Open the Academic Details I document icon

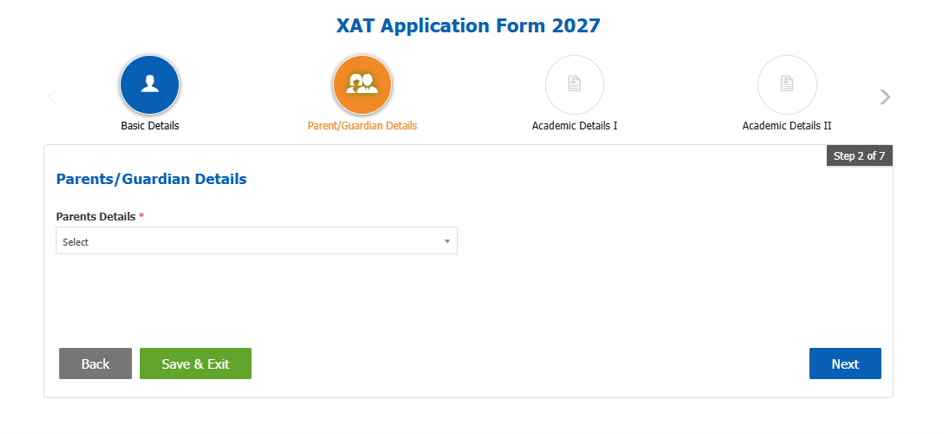(x=574, y=85)
